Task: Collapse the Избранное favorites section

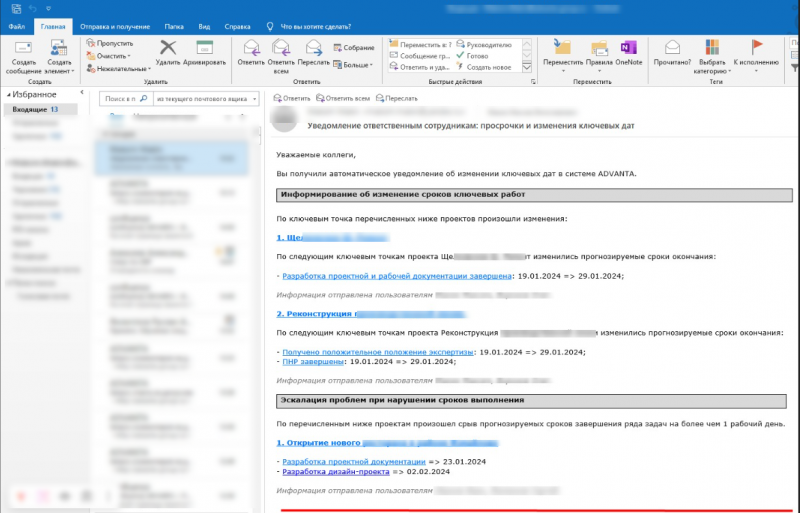Action: pyautogui.click(x=8, y=94)
